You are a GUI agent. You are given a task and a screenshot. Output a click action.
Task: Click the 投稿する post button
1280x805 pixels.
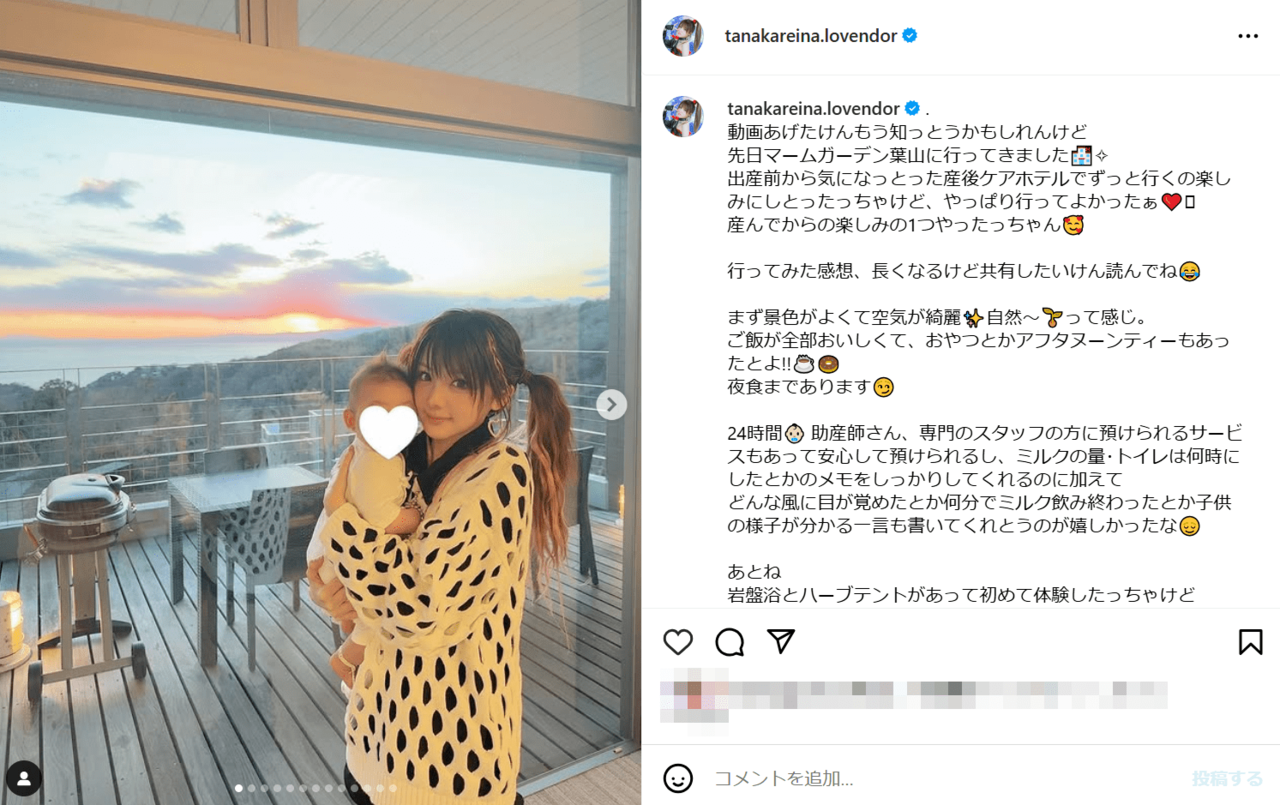coord(1227,778)
